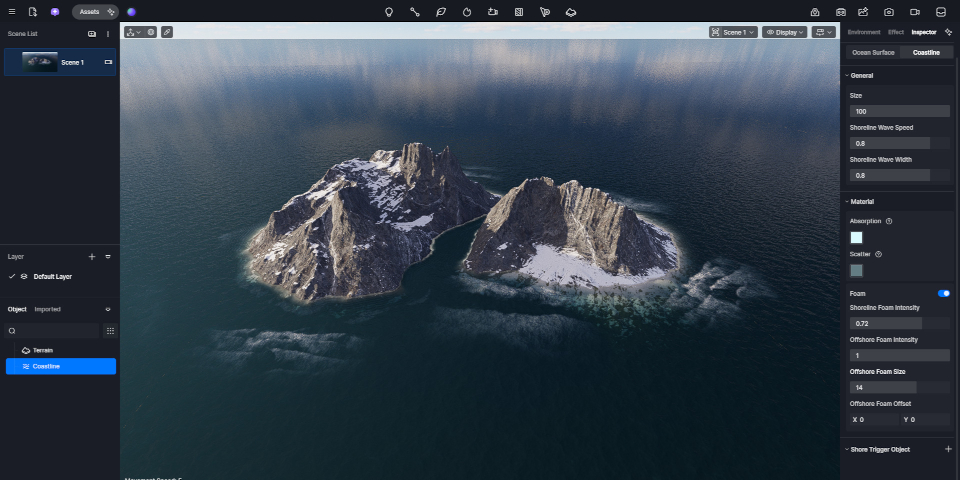Open the Display dropdown in viewport
The height and width of the screenshot is (480, 960).
click(784, 32)
